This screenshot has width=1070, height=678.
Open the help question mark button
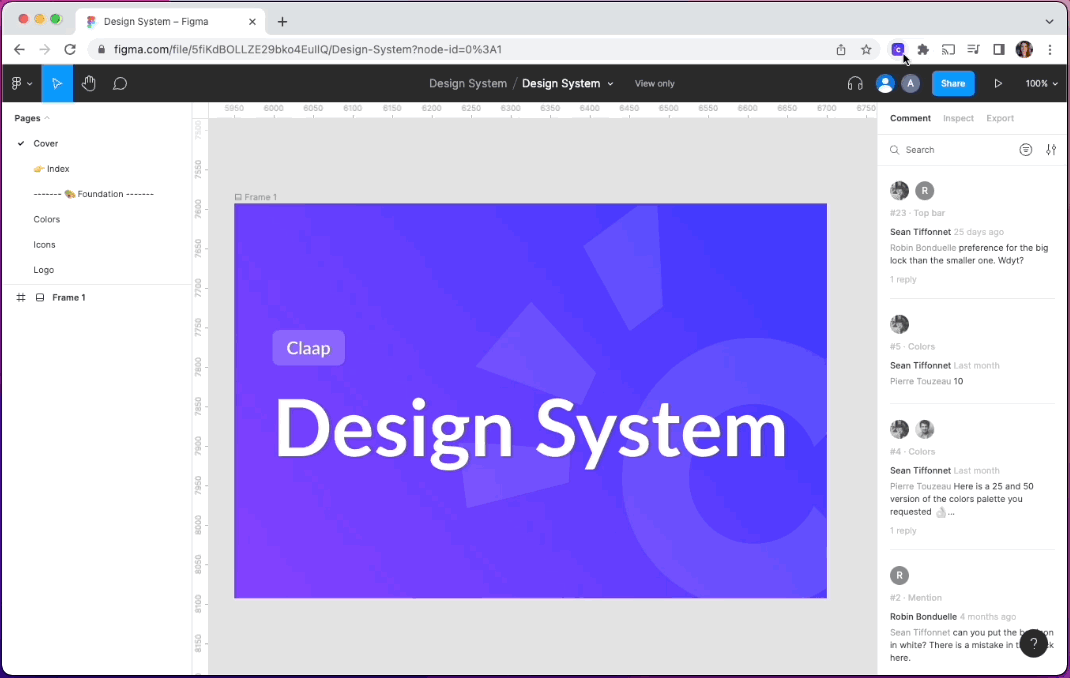coord(1033,643)
